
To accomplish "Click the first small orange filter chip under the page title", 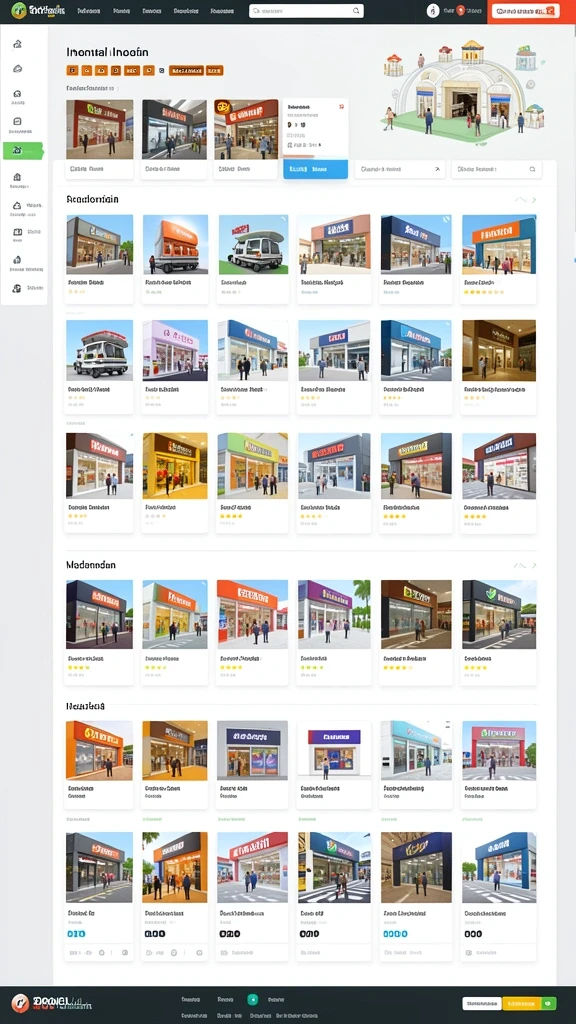I will point(72,71).
